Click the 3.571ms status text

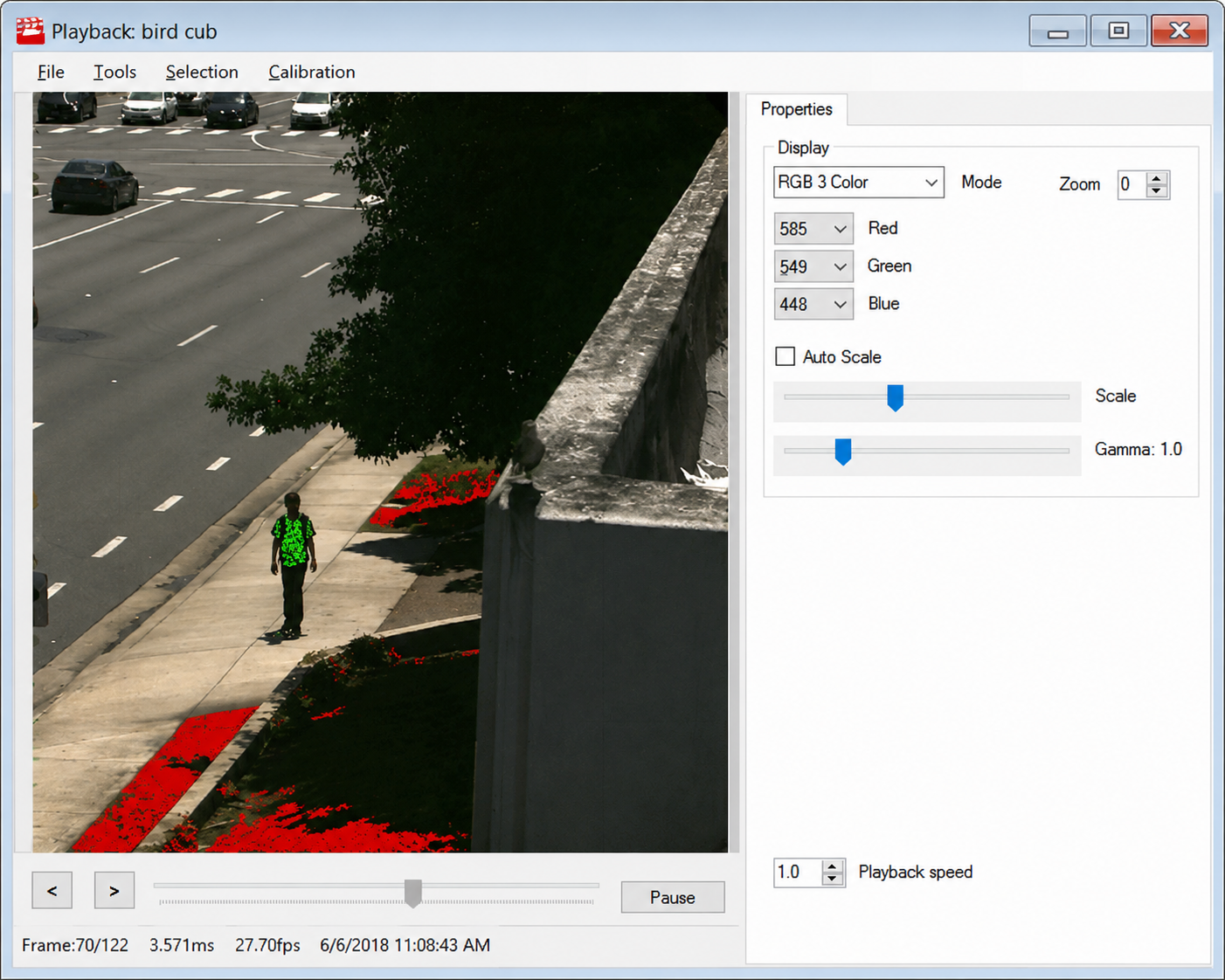182,945
